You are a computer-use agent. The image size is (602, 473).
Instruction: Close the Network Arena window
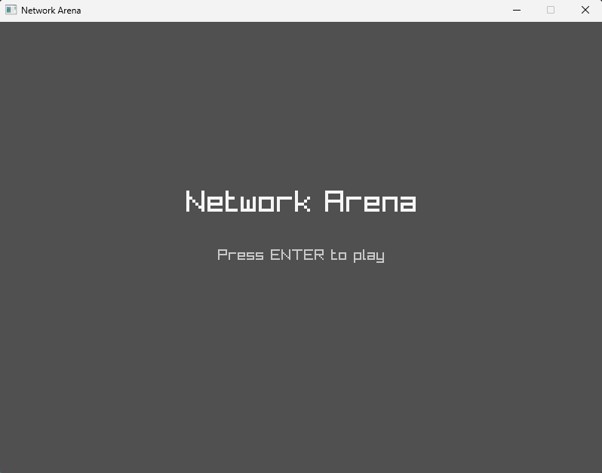585,10
